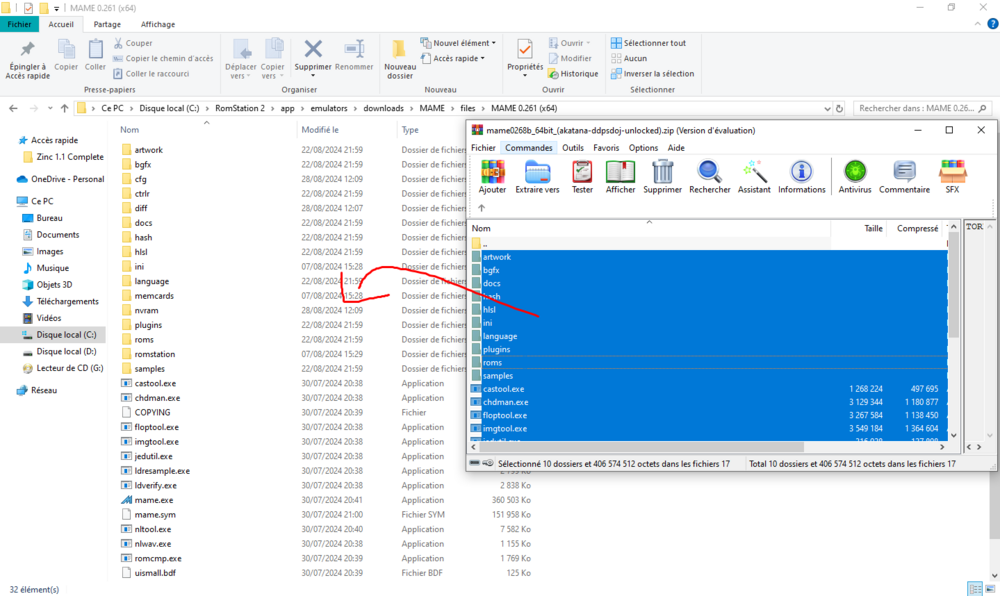1000x596 pixels.
Task: Convert archive to SFX with the SFX icon
Action: coord(951,172)
